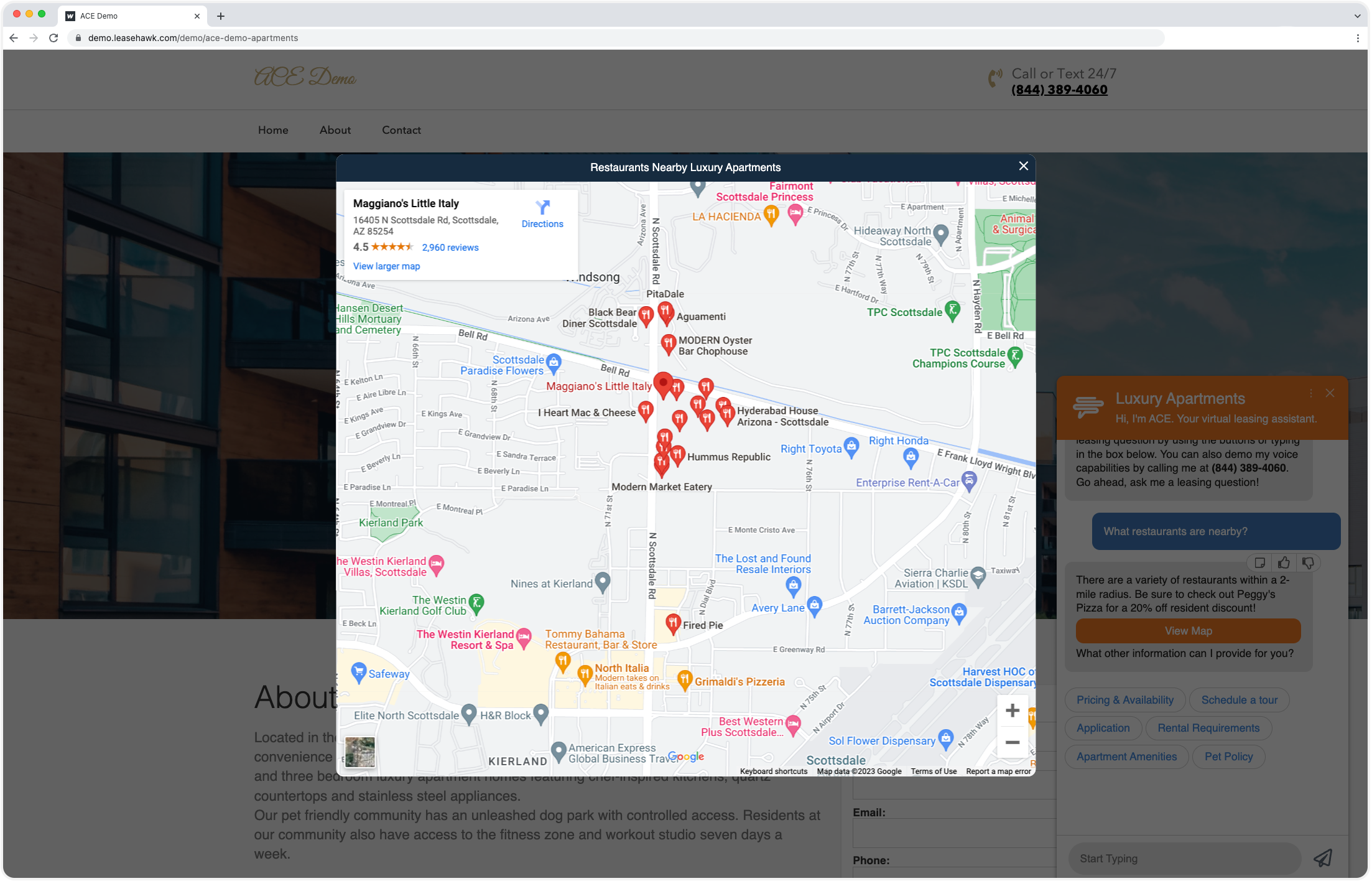Click the Directions arrow icon for Maggiano's
This screenshot has height=881, width=1372.
(x=542, y=207)
